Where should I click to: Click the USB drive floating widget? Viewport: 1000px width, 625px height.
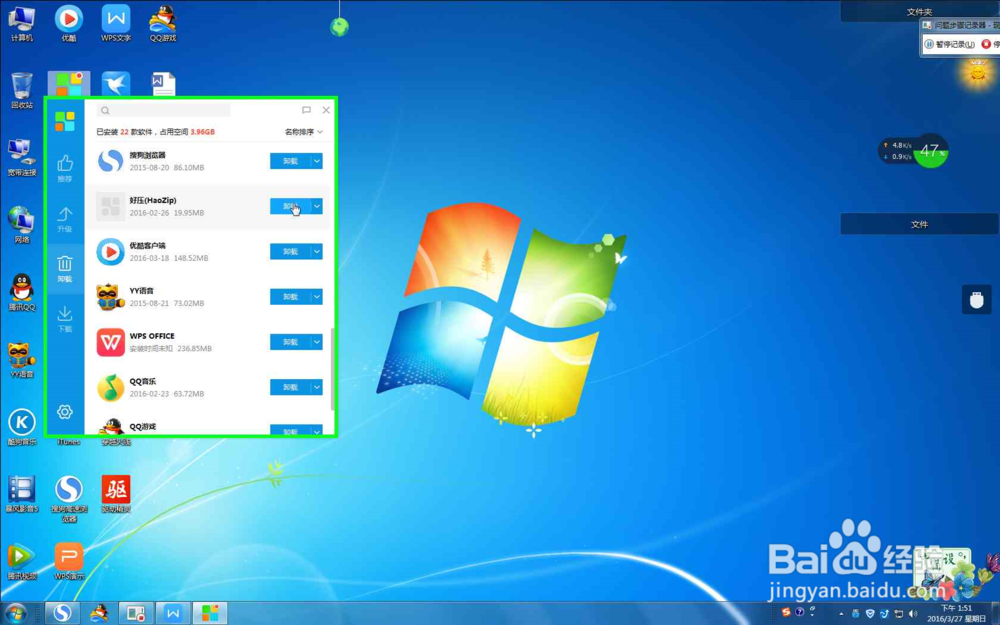click(976, 300)
